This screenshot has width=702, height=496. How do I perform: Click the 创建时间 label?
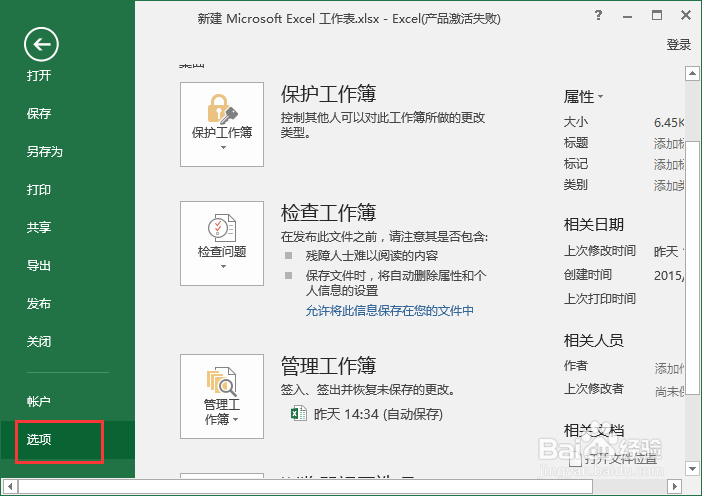(x=588, y=274)
